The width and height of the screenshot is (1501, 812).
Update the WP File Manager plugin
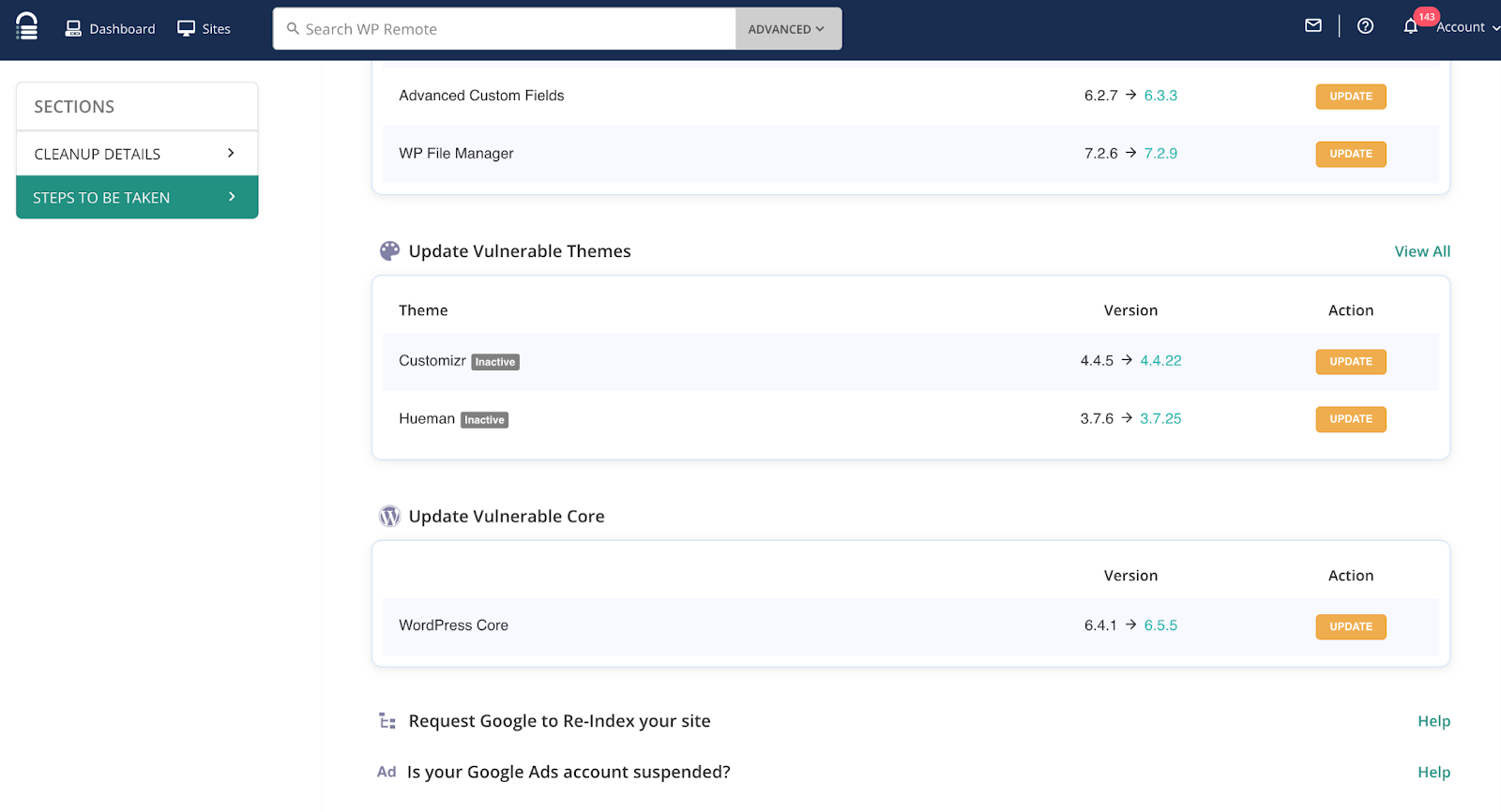tap(1350, 154)
